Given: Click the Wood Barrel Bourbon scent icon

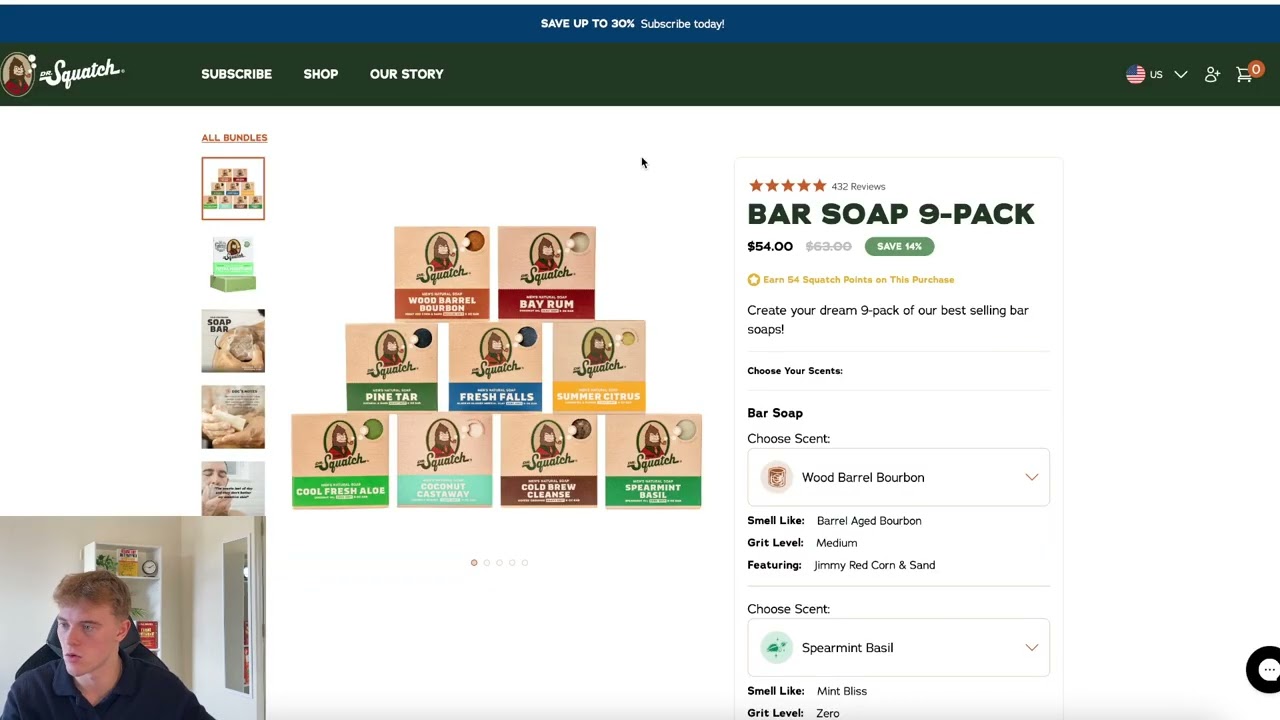Looking at the screenshot, I should [776, 477].
